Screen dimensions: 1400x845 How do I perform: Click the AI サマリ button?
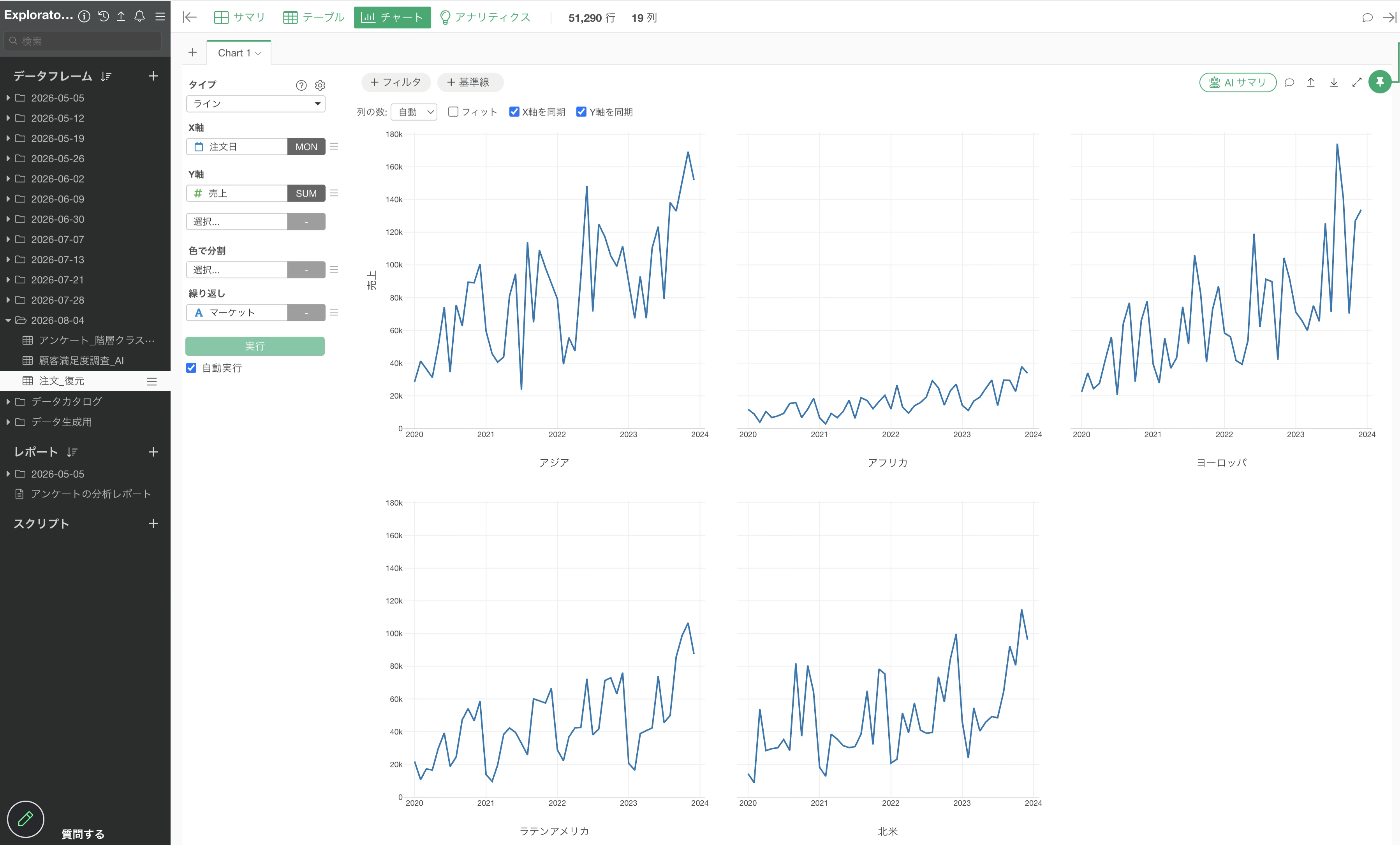point(1238,83)
